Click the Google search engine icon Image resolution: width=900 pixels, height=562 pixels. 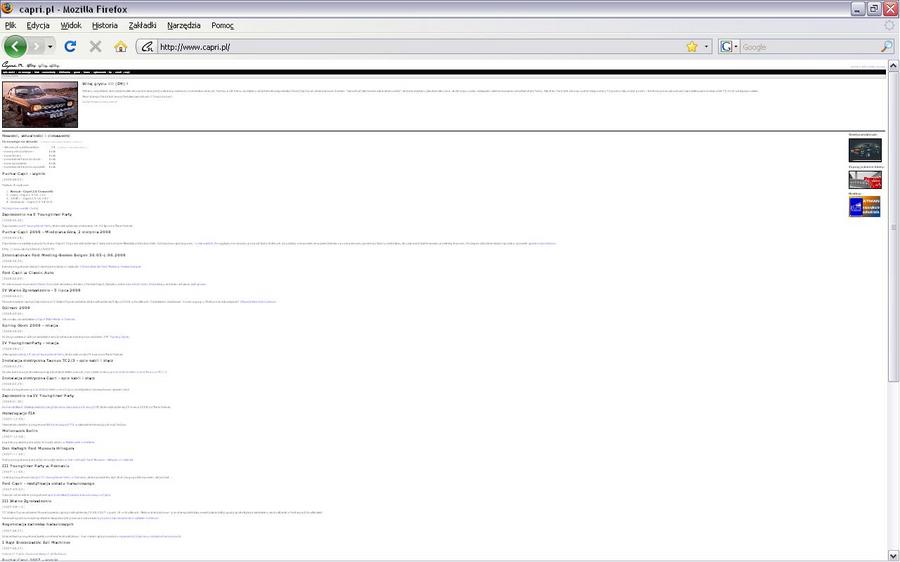tap(727, 47)
